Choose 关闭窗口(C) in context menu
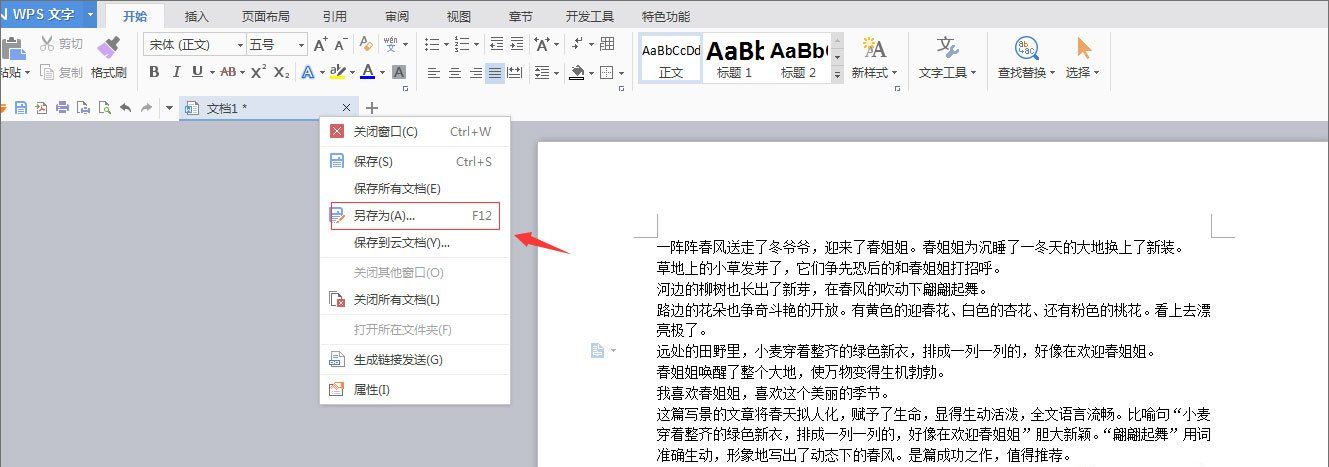The image size is (1329, 467). [x=414, y=131]
